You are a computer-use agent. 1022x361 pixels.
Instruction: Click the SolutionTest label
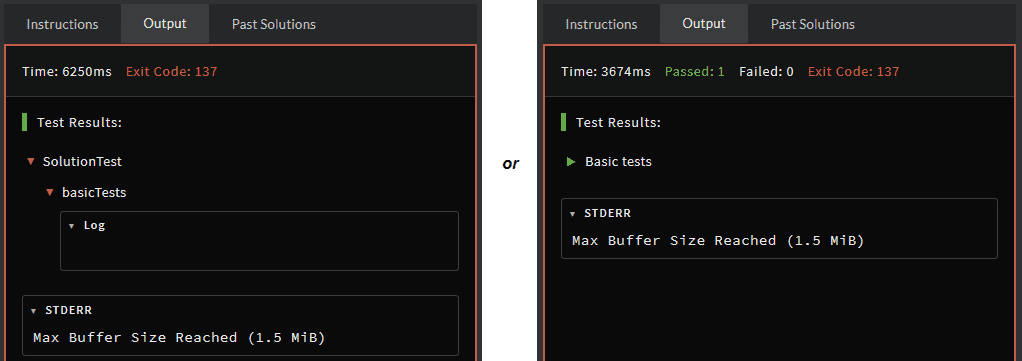(82, 161)
